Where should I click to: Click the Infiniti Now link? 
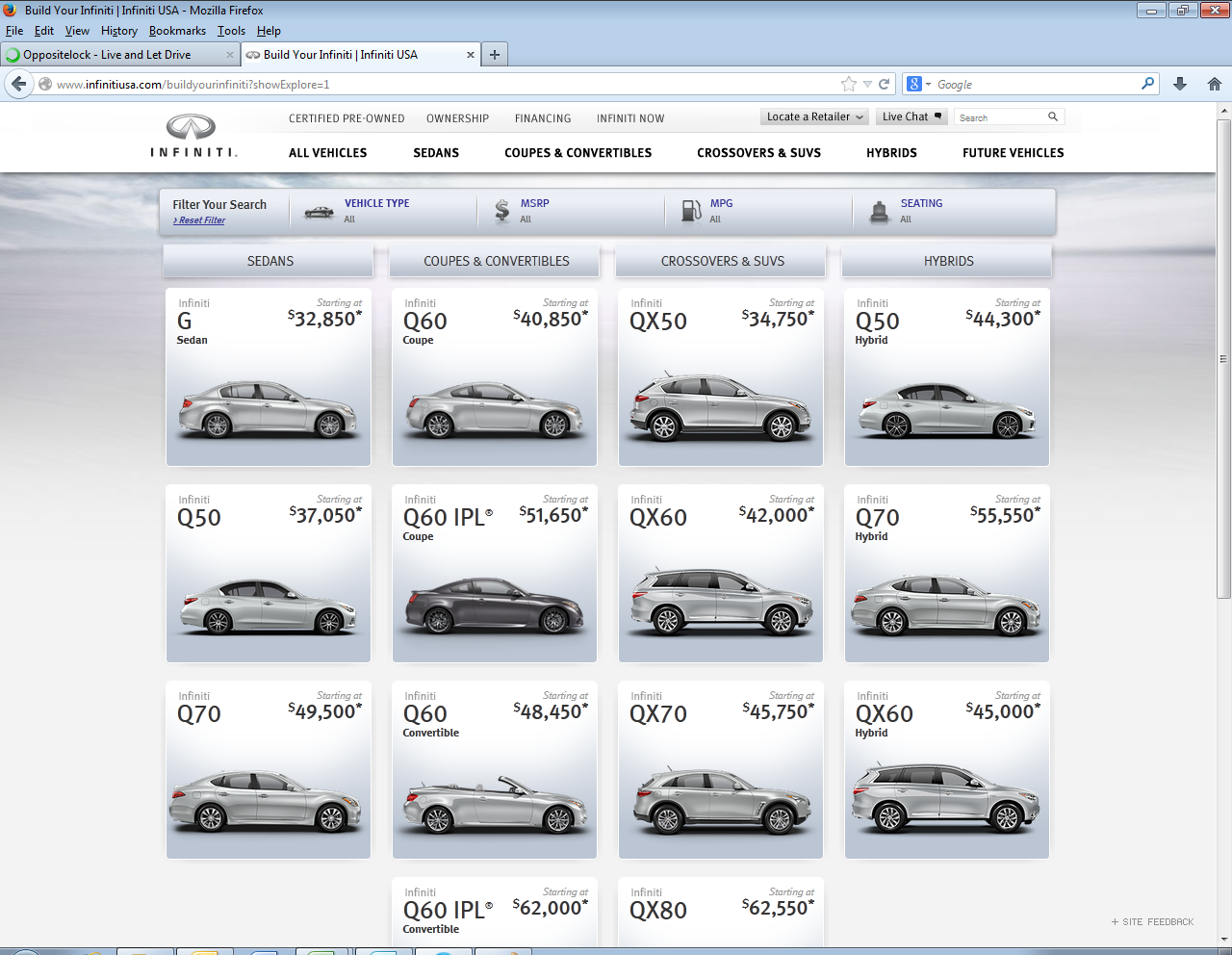(630, 118)
